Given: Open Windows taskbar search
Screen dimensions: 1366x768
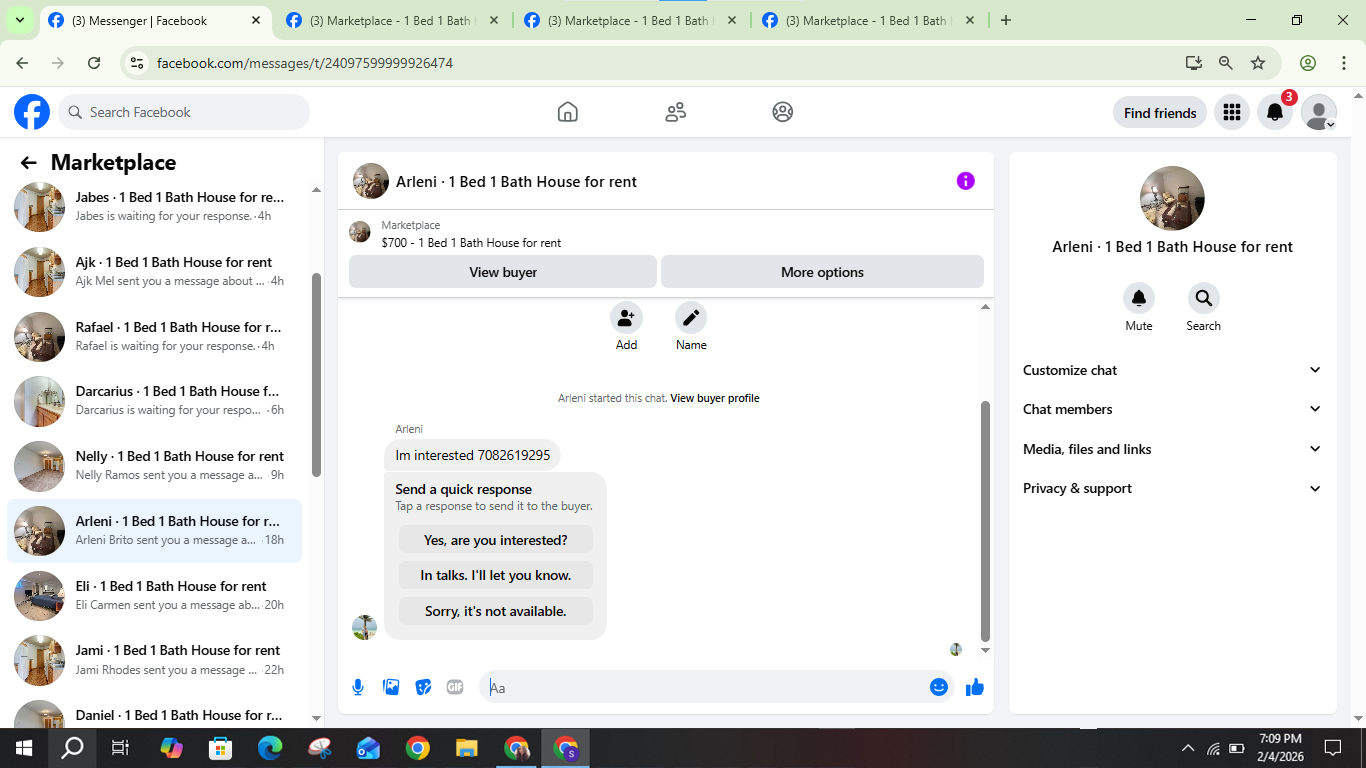Looking at the screenshot, I should tap(72, 748).
